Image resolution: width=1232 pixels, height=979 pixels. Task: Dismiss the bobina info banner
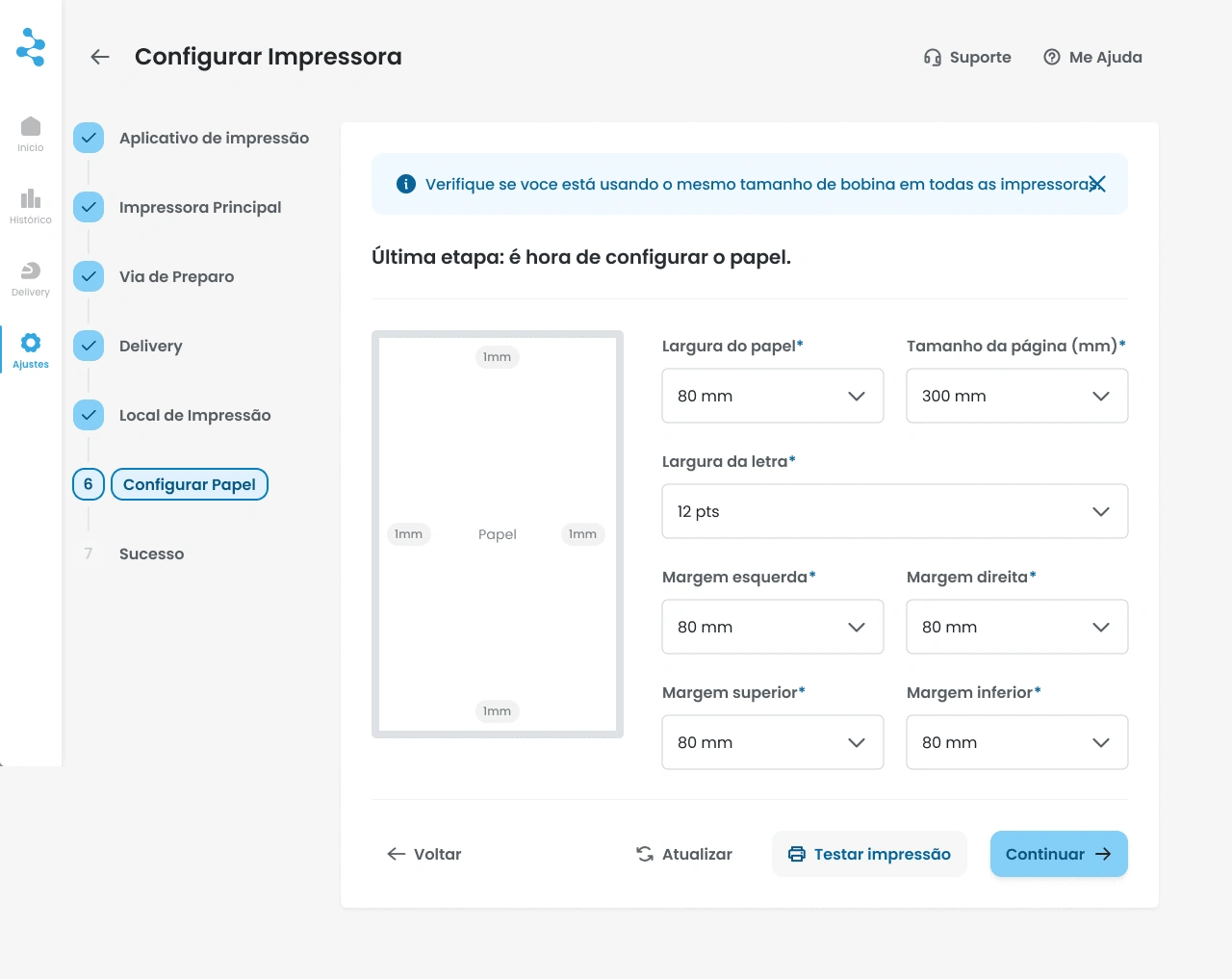click(x=1097, y=184)
